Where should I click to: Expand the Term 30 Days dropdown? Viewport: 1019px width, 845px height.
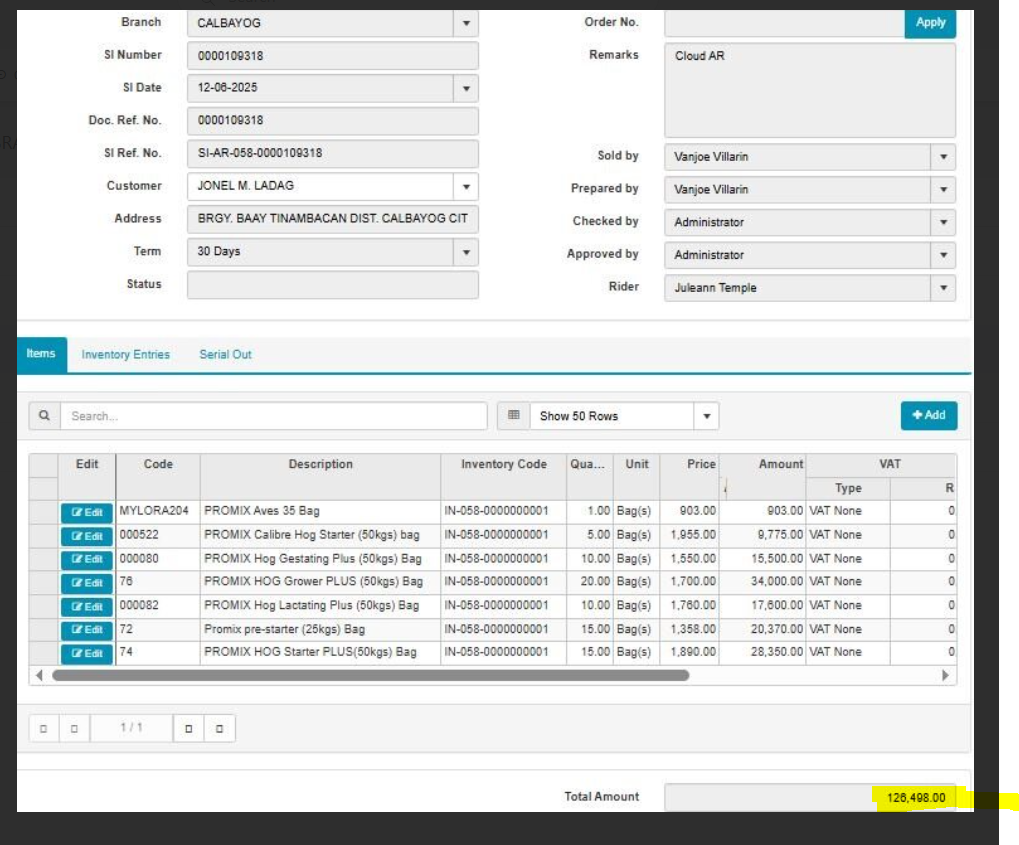(465, 253)
